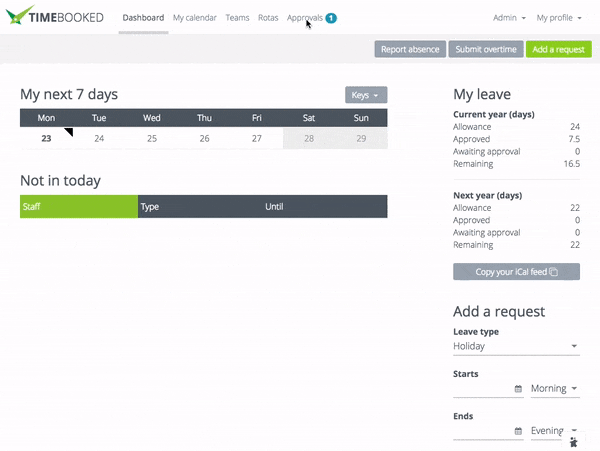Expand the Keys dropdown
The image size is (600, 451).
click(366, 95)
